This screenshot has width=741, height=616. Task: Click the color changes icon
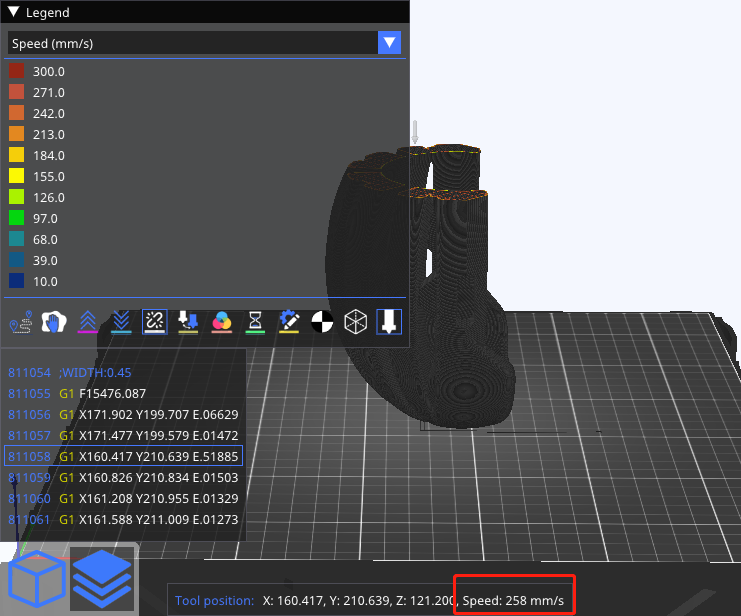click(222, 321)
